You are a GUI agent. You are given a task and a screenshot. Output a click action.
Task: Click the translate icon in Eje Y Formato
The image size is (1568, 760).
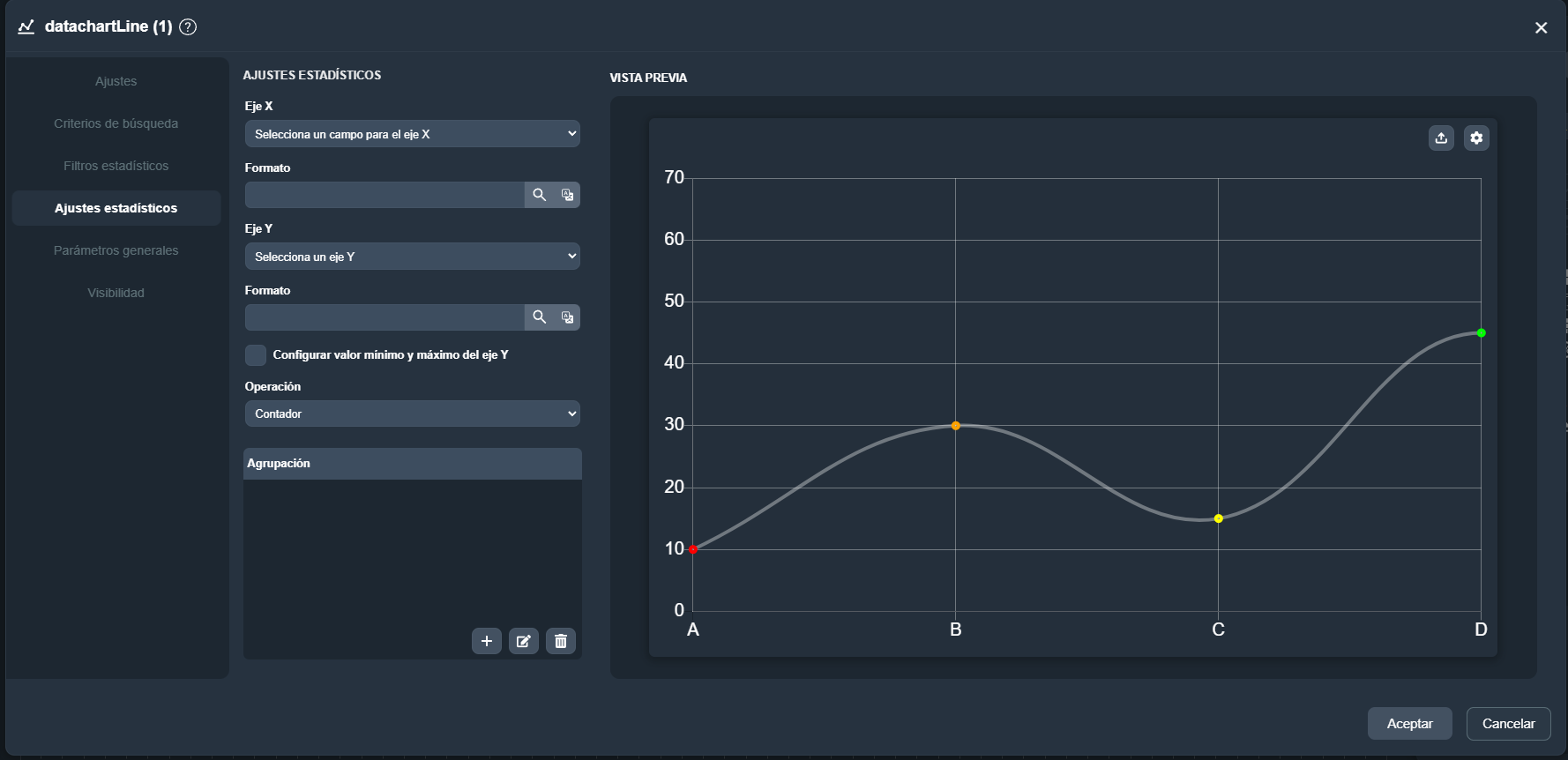[x=567, y=317]
